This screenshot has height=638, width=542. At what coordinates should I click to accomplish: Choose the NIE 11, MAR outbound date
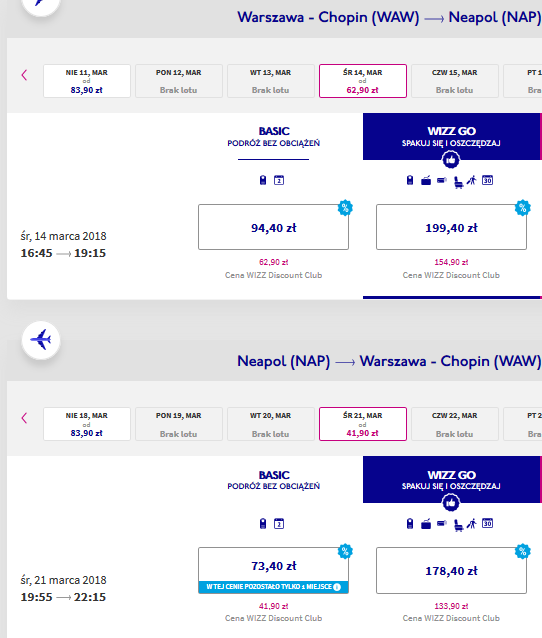pos(87,81)
